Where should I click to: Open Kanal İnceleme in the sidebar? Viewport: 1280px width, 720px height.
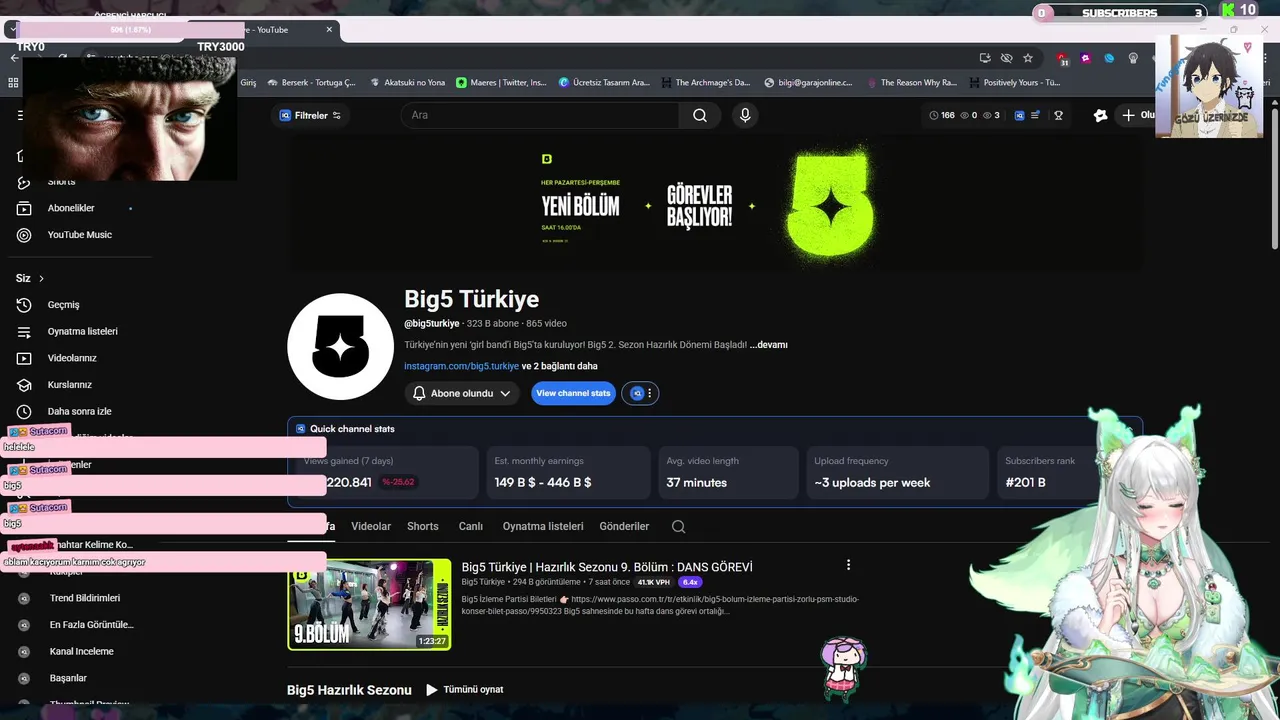[x=81, y=651]
